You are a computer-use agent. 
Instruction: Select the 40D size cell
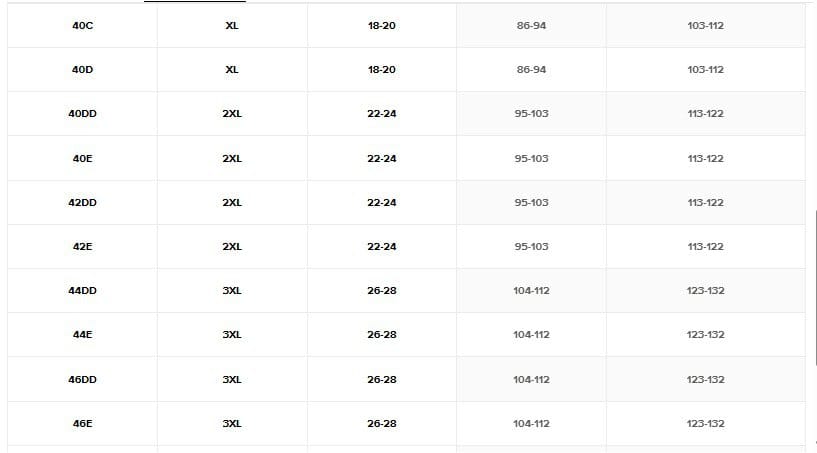tap(83, 70)
